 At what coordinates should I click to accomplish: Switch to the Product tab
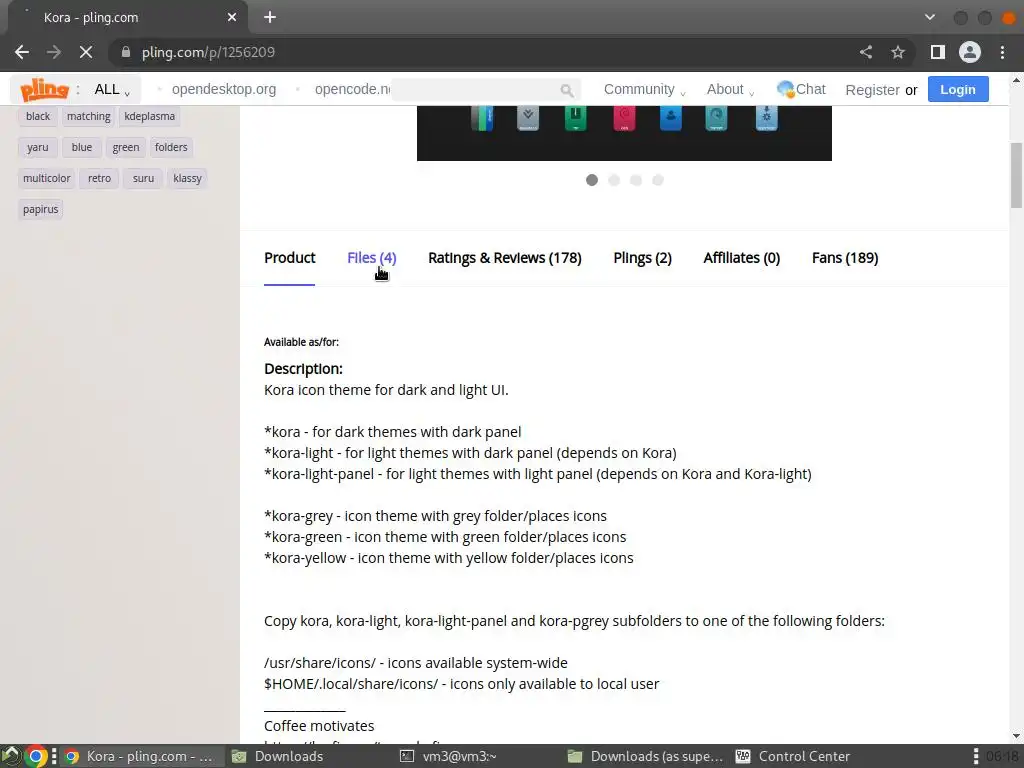289,258
